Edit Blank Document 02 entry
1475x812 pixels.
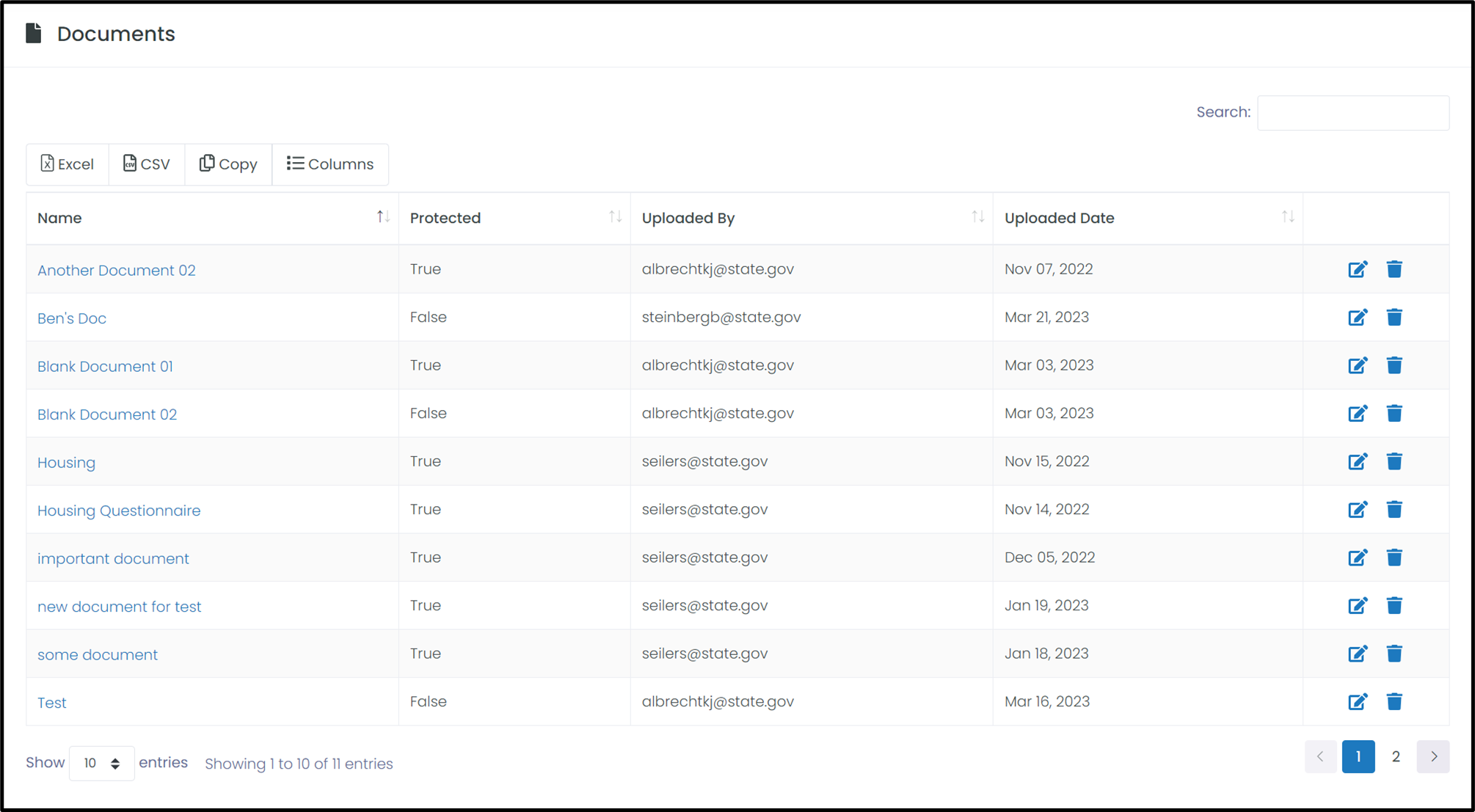tap(1358, 414)
